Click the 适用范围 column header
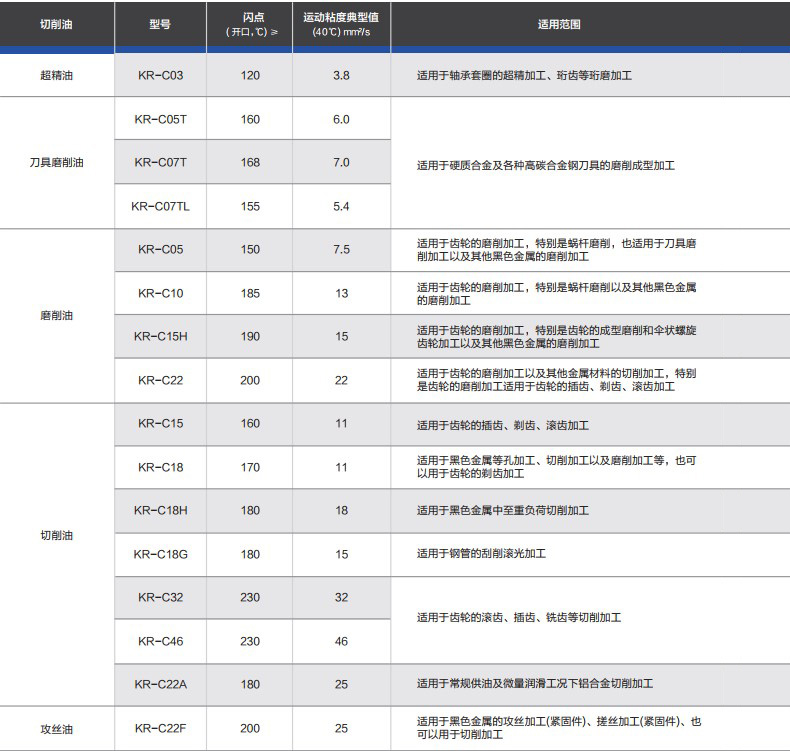Image resolution: width=790 pixels, height=751 pixels. tap(558, 24)
